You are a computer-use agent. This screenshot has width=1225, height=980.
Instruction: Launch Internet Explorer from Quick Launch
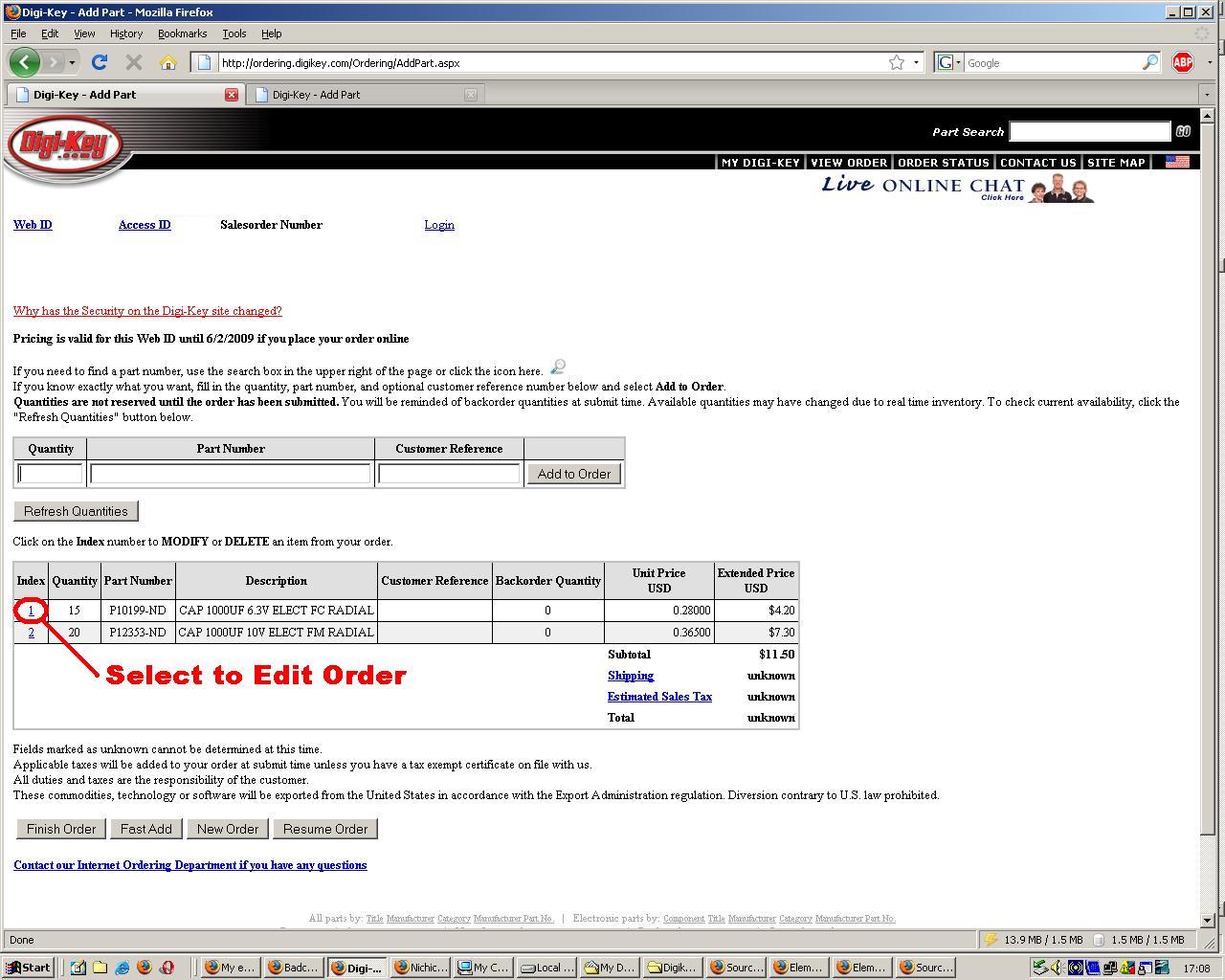[x=122, y=968]
